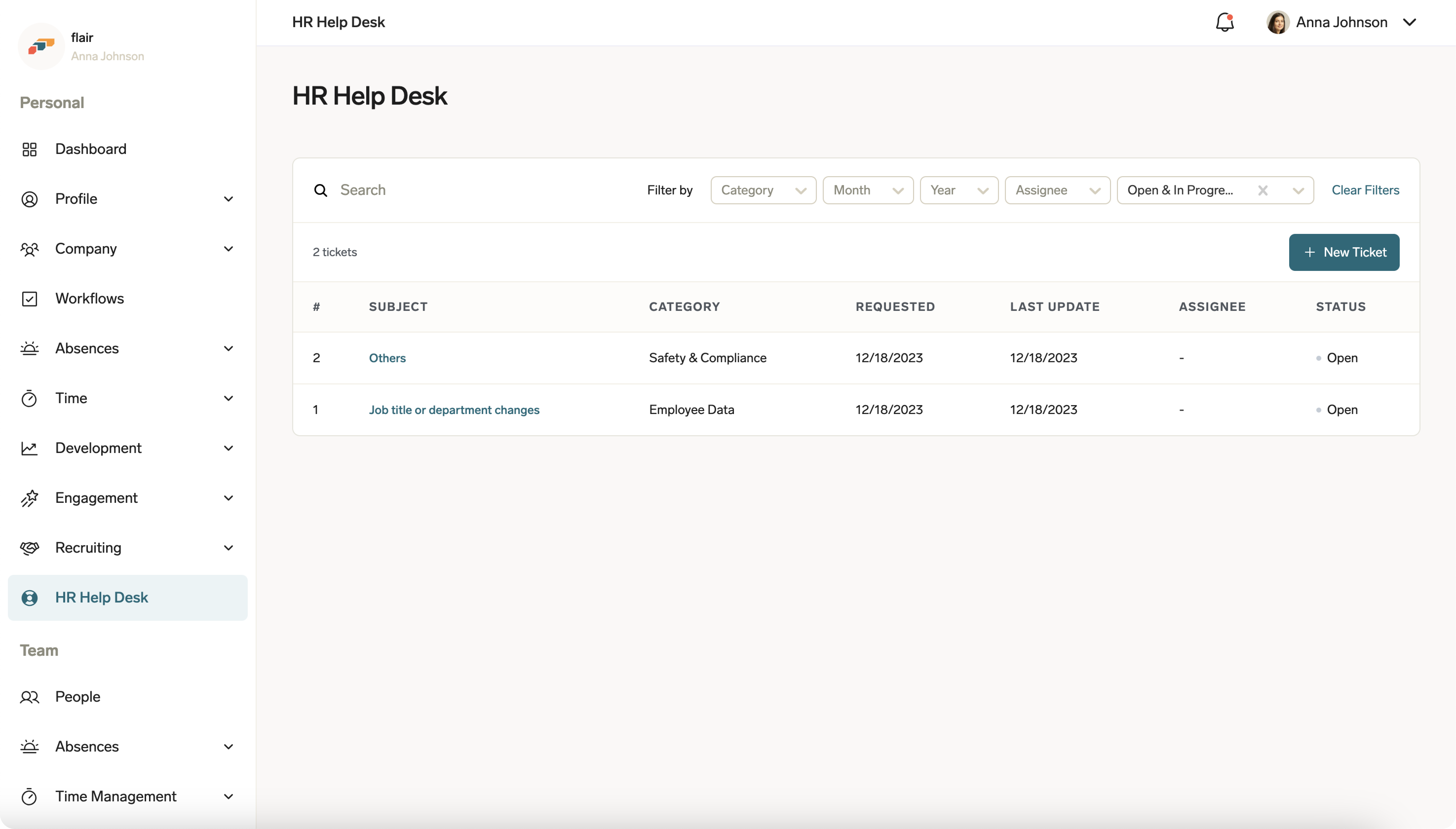Collapse the Engagement section chevron
The image size is (1456, 829).
coord(228,498)
